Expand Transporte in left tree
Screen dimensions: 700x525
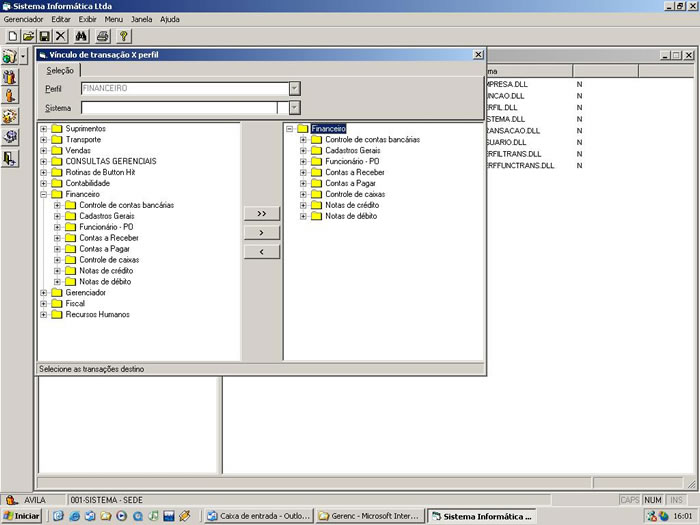coord(44,139)
